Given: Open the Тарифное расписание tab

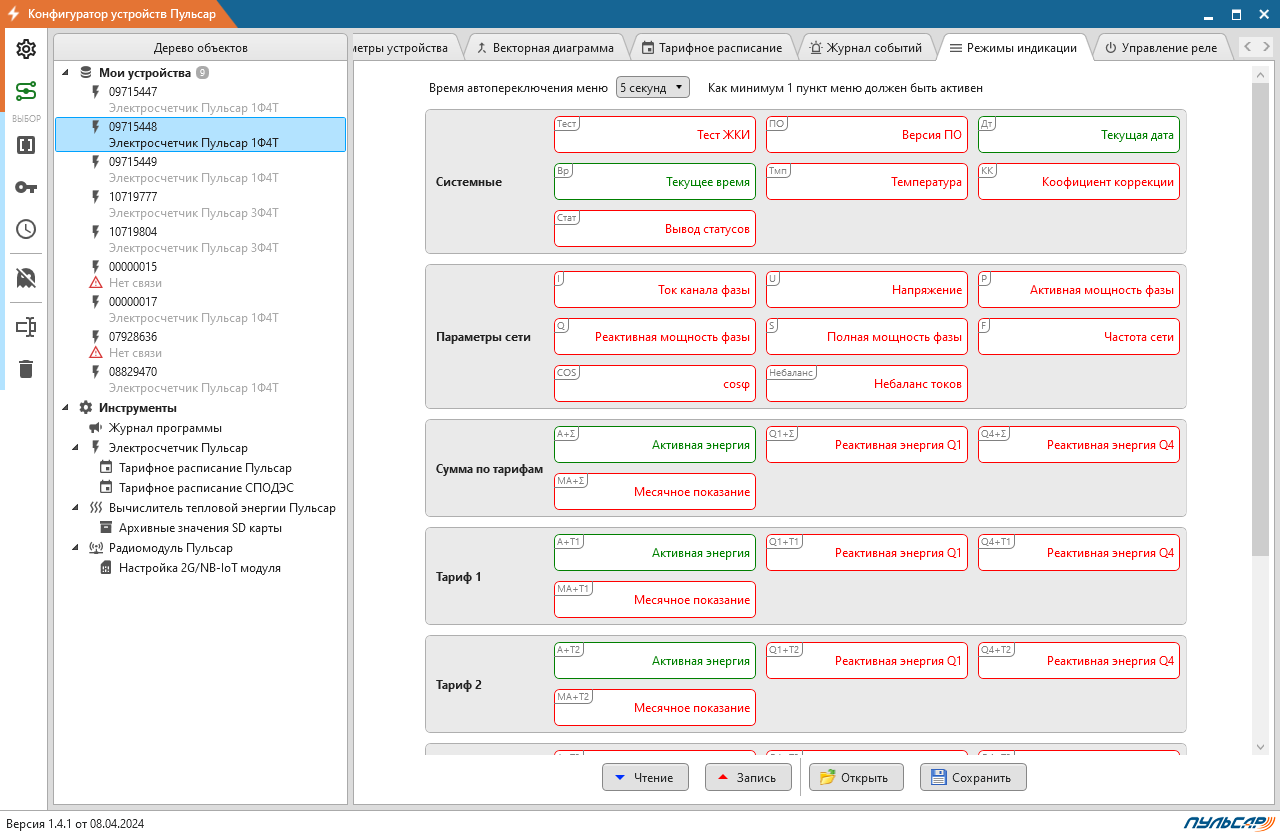Looking at the screenshot, I should [712, 48].
